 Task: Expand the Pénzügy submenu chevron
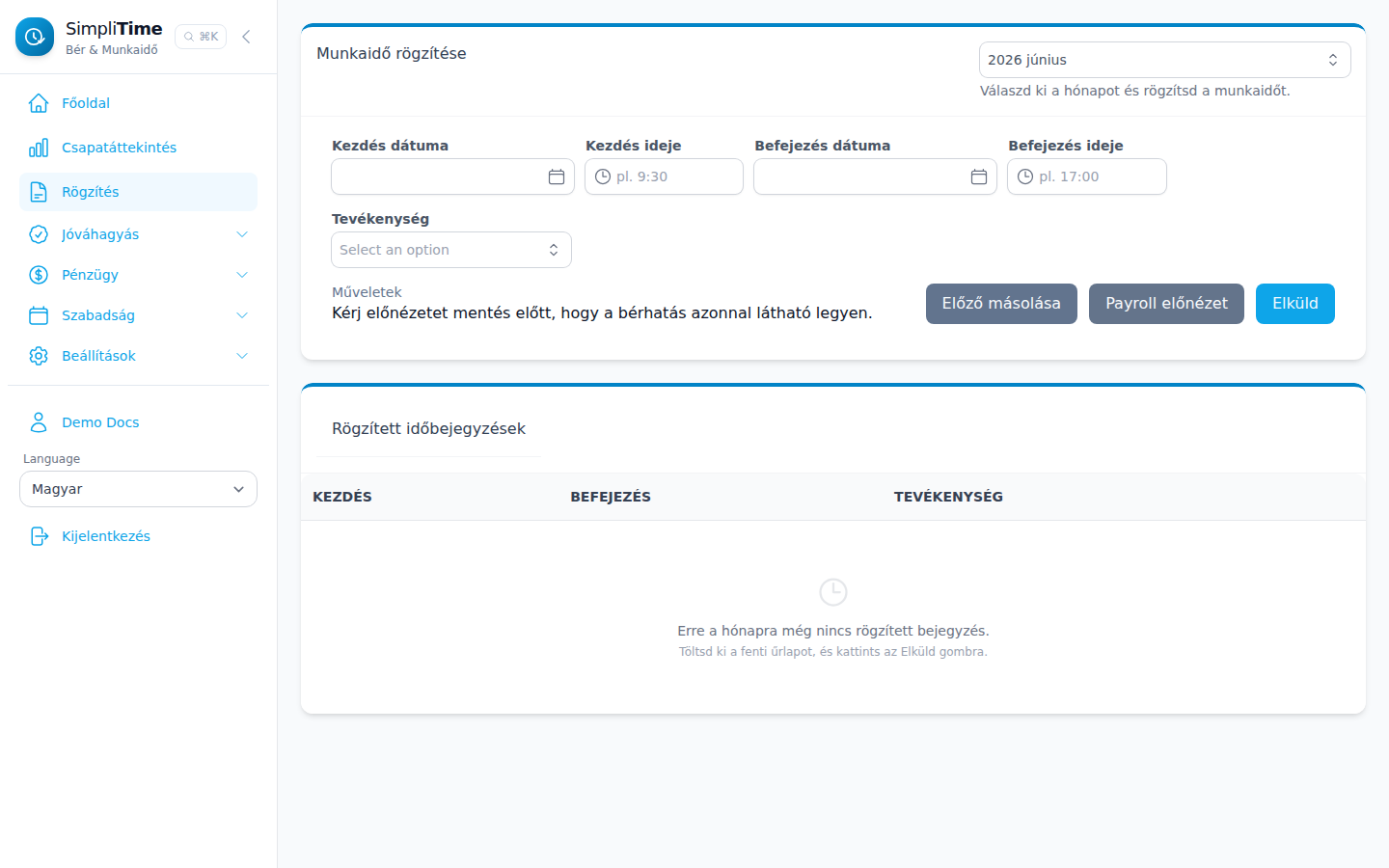click(242, 275)
